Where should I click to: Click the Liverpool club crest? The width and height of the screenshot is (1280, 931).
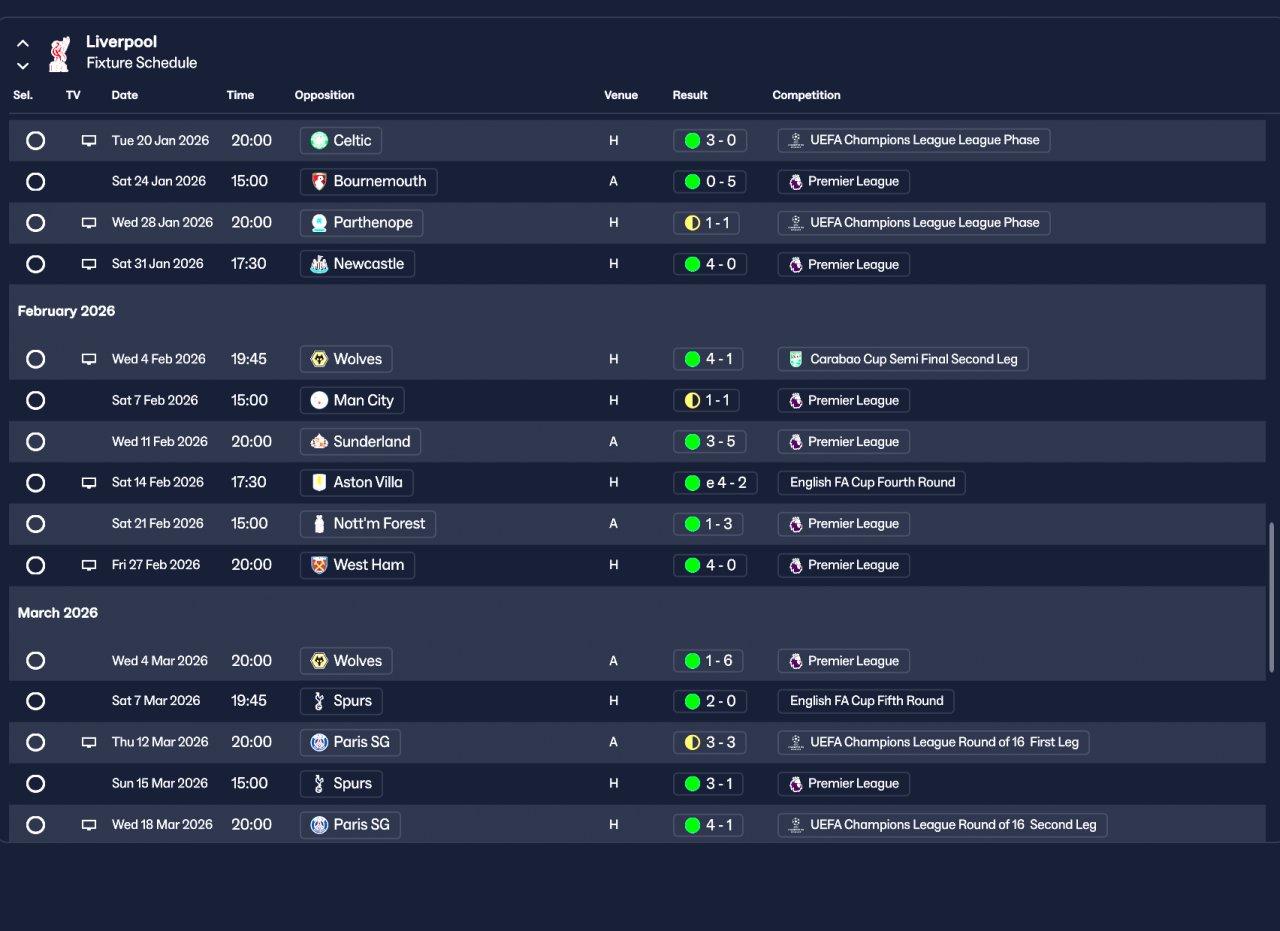pyautogui.click(x=59, y=53)
